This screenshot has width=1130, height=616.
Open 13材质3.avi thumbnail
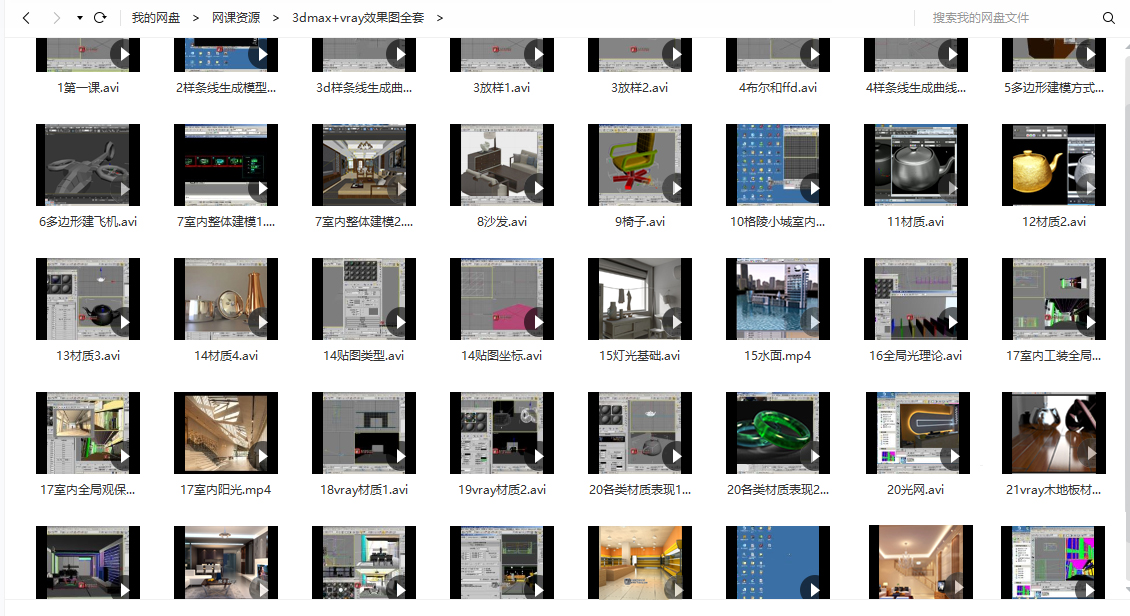coord(88,299)
